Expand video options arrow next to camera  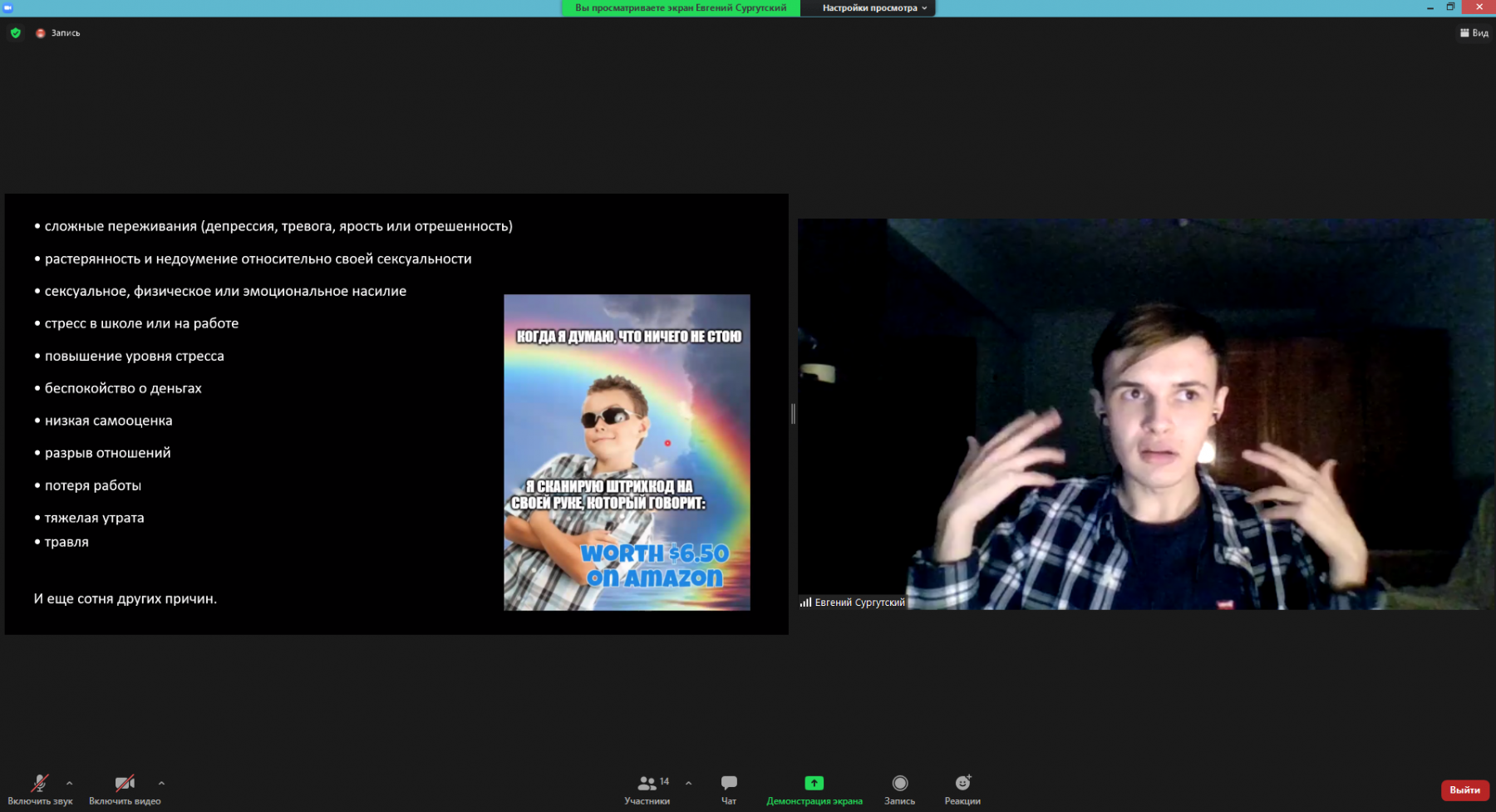pos(161,783)
